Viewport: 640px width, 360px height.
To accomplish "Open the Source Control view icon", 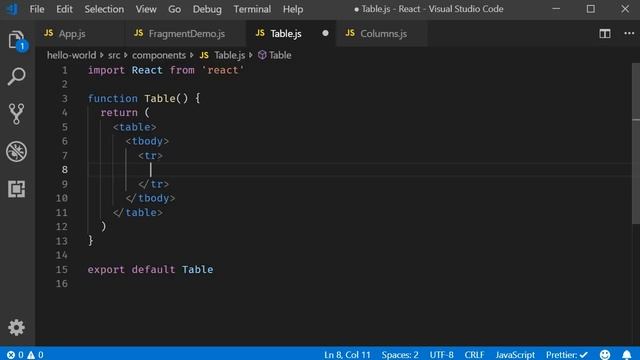I will (16, 113).
